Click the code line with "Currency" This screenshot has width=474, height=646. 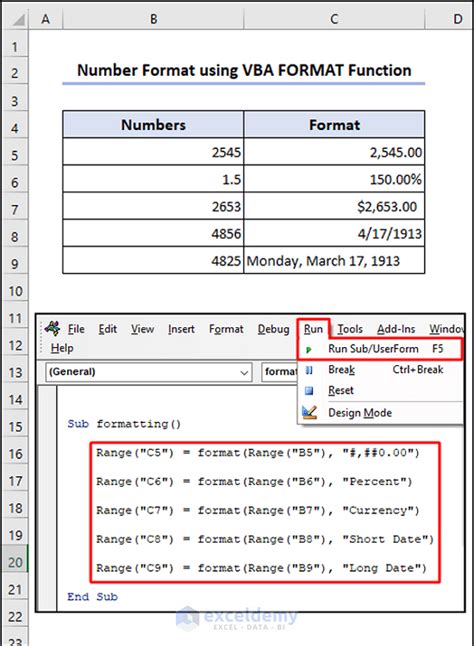(x=258, y=510)
